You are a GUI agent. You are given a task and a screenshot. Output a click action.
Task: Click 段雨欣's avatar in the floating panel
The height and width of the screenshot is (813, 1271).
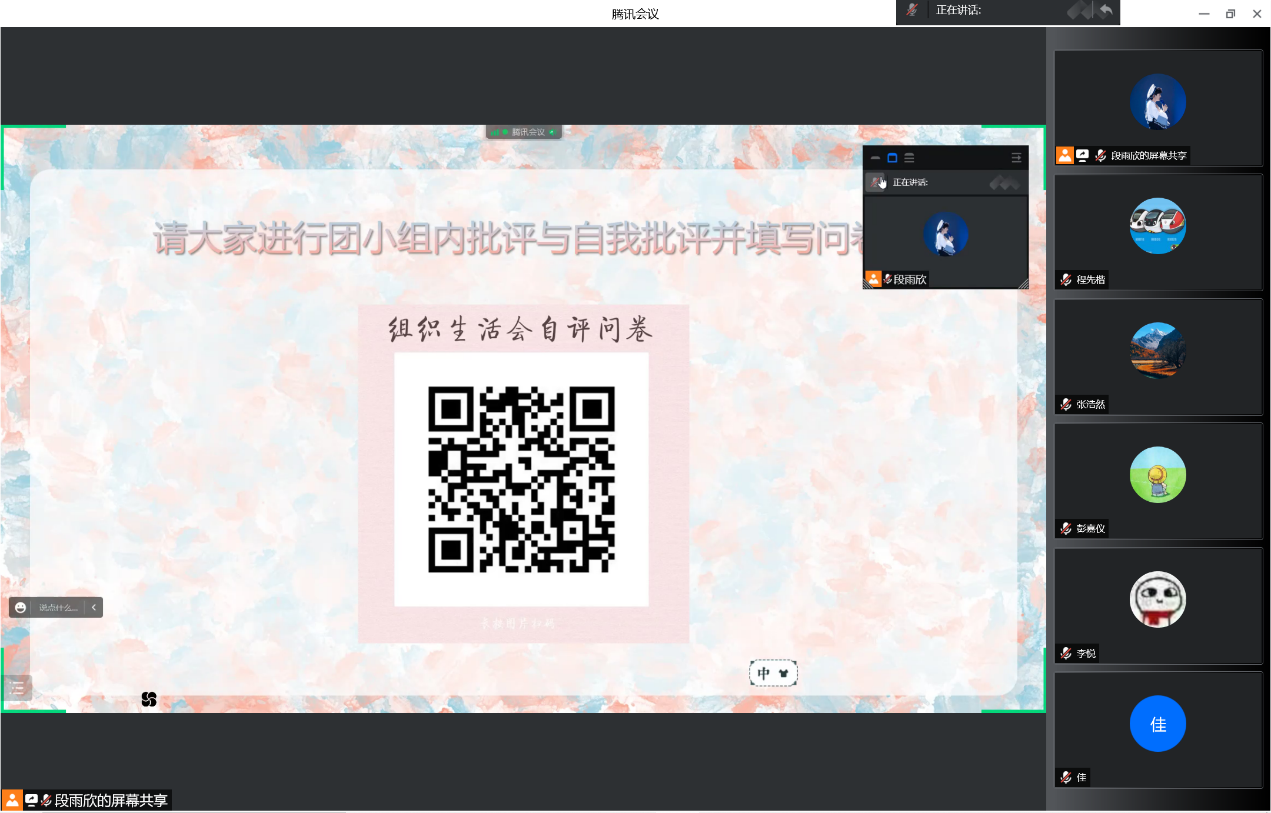945,234
